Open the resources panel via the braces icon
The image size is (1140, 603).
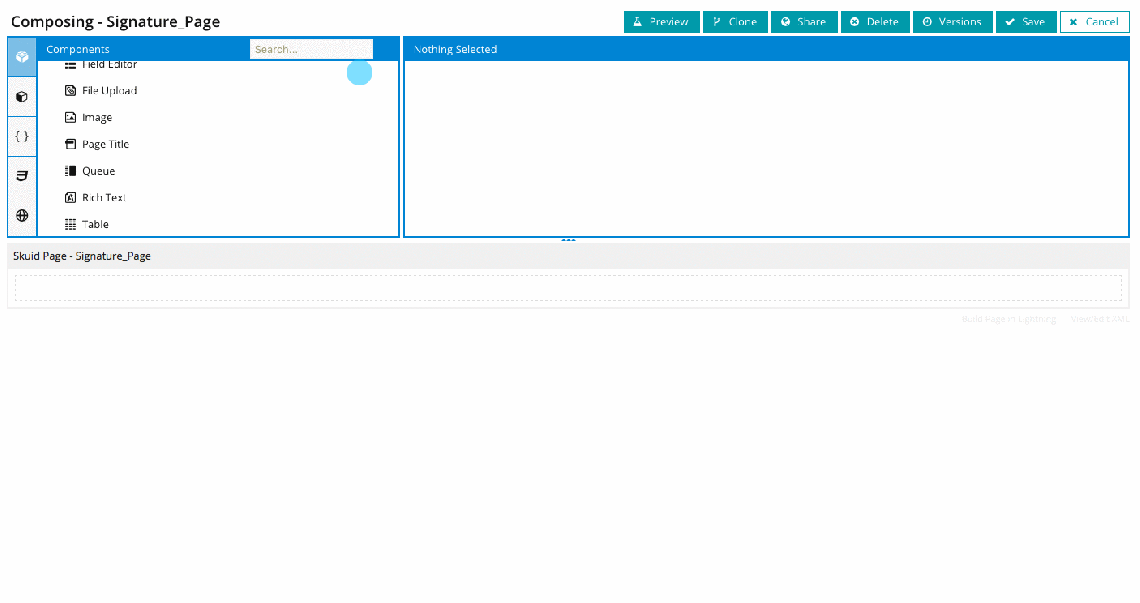[x=21, y=136]
